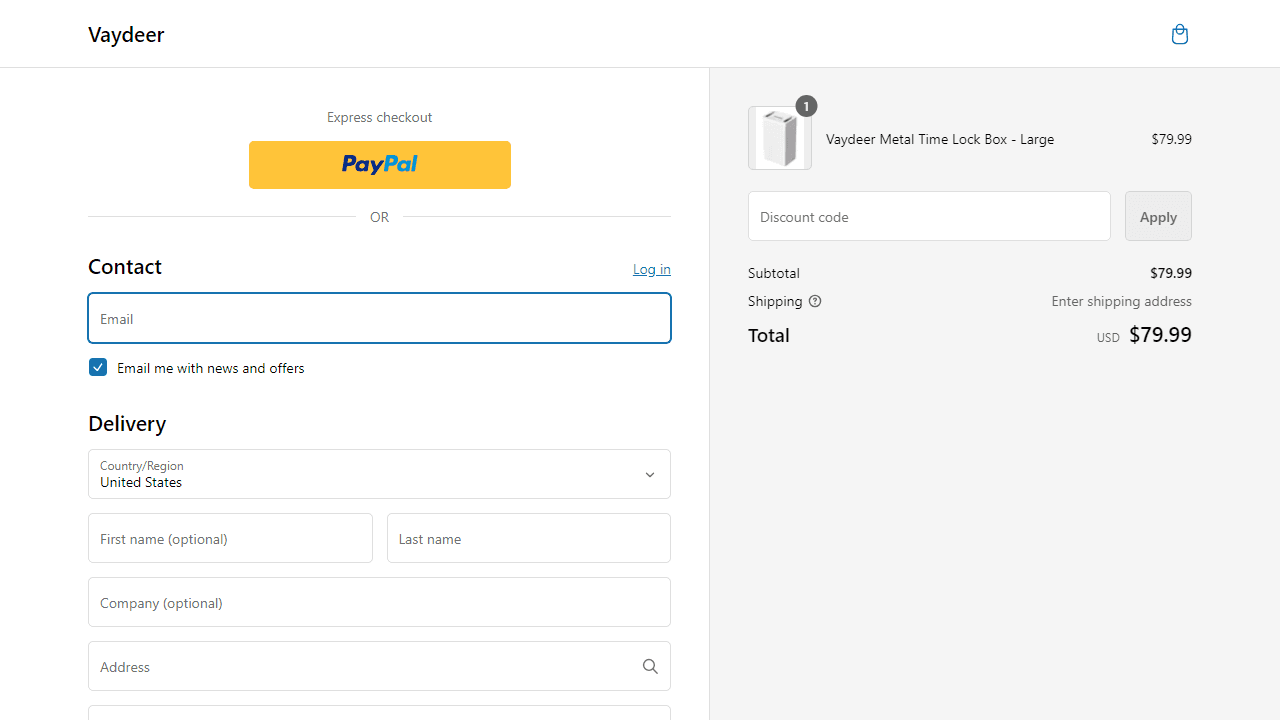Focus the Email input field

[x=379, y=318]
